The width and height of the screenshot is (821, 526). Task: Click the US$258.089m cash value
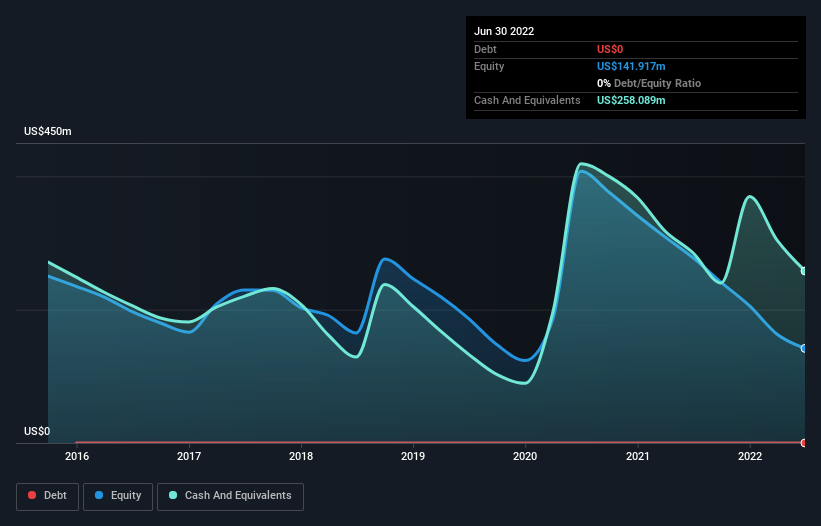pos(631,100)
